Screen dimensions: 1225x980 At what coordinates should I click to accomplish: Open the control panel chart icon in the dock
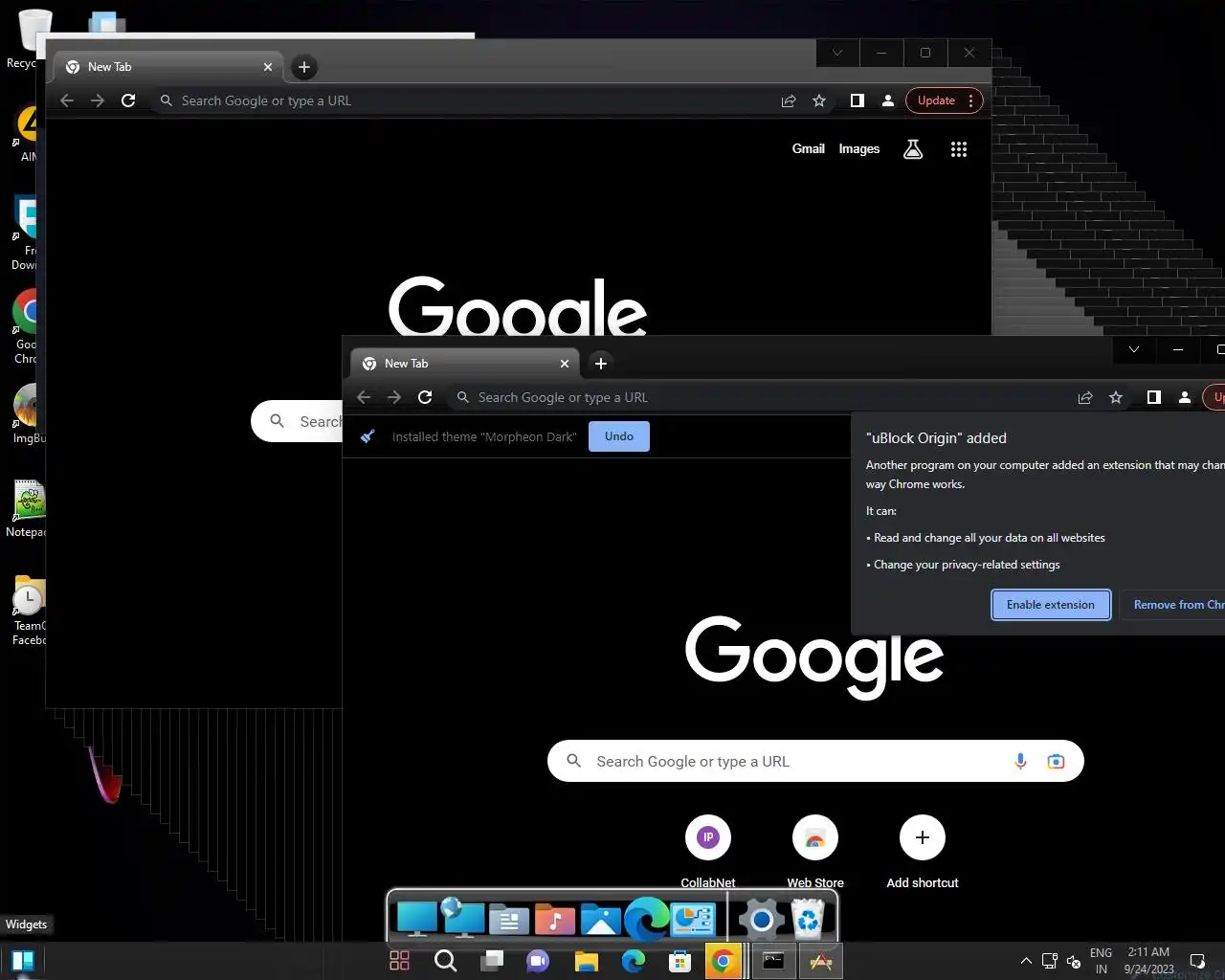pyautogui.click(x=693, y=920)
